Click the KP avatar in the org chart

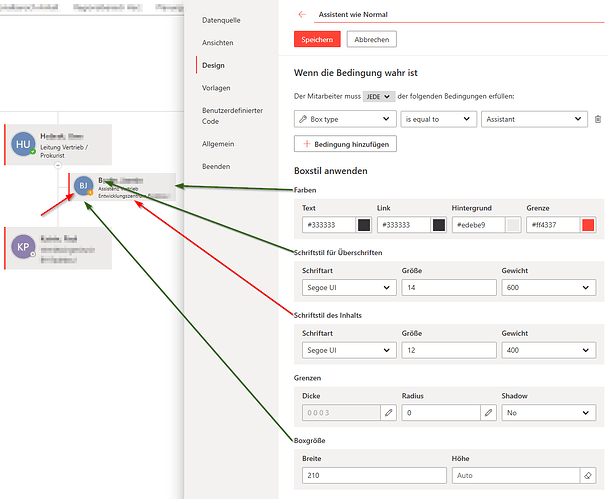23,247
